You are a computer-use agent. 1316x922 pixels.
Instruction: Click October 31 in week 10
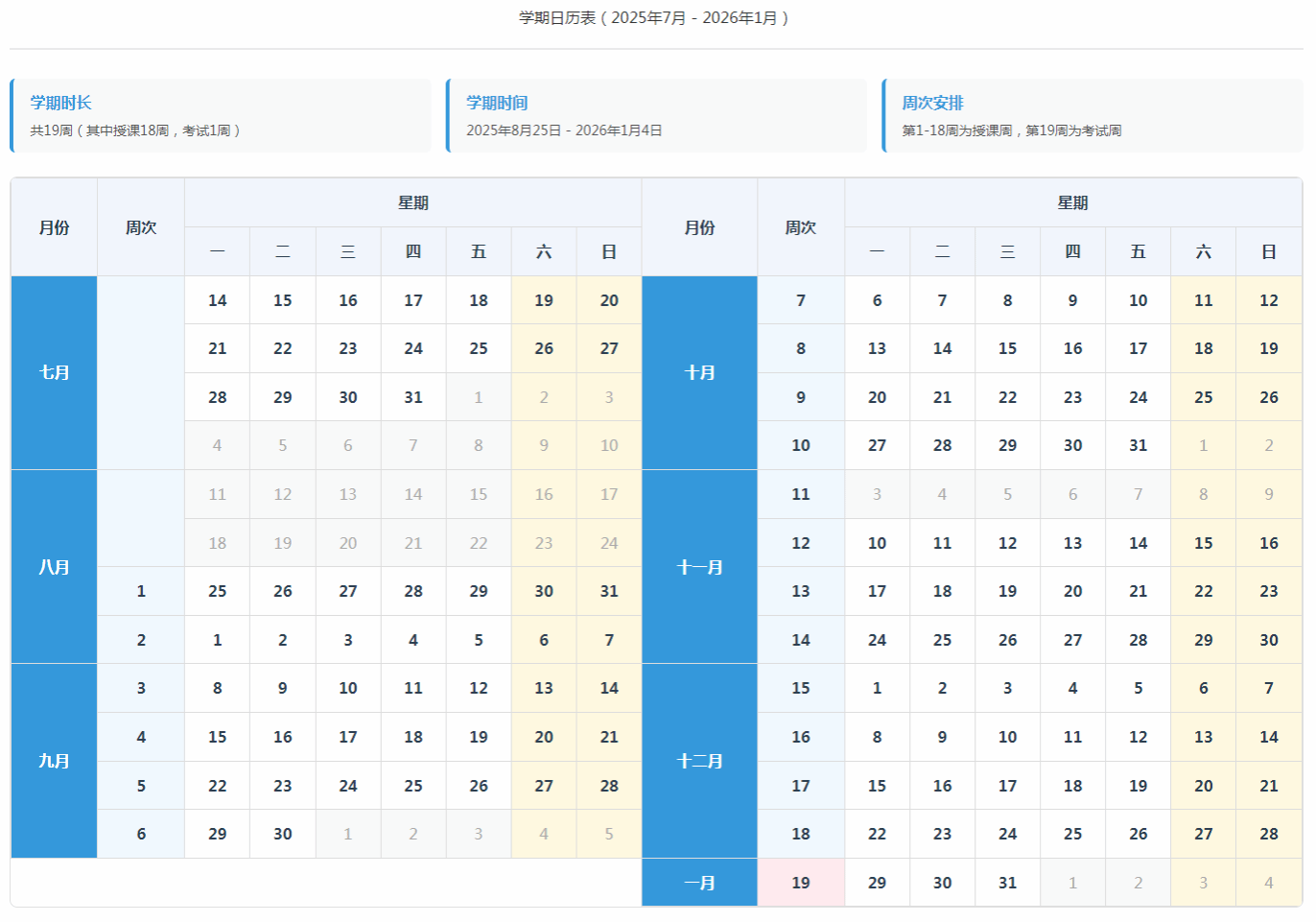[1138, 445]
